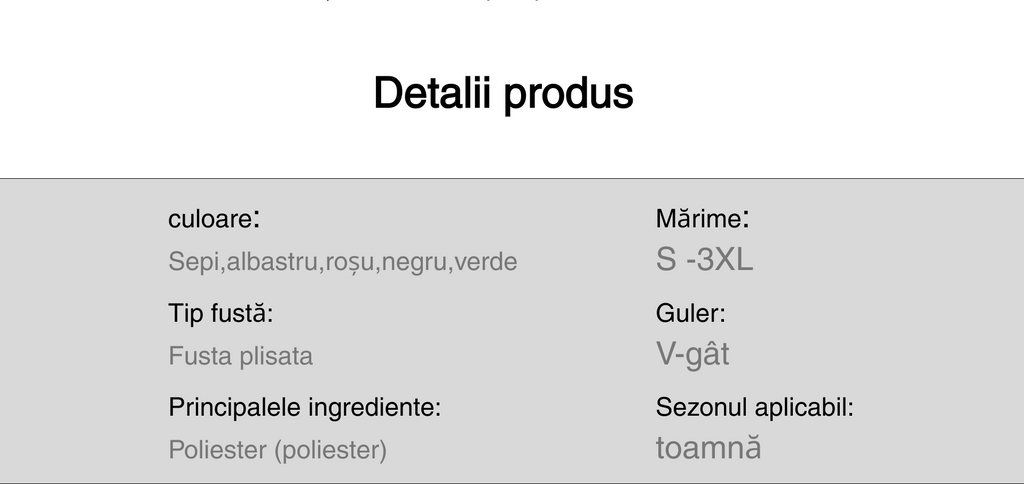Select the "culoare:" label
Viewport: 1024px width, 484px height.
[214, 219]
